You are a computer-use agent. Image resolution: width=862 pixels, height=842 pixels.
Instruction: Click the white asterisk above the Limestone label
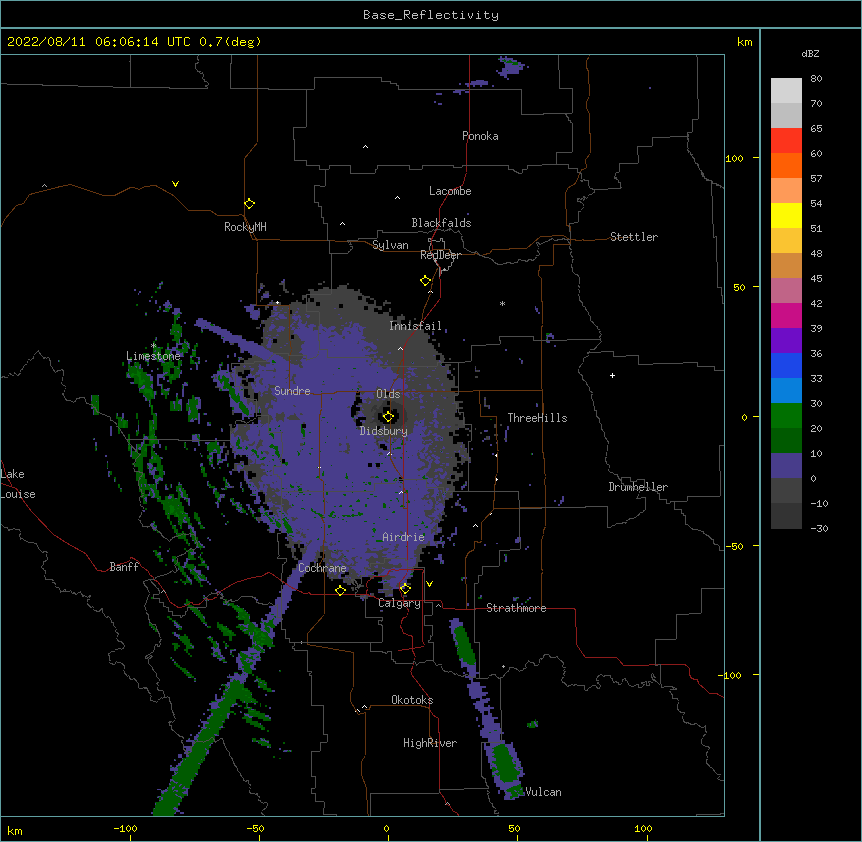click(x=153, y=345)
